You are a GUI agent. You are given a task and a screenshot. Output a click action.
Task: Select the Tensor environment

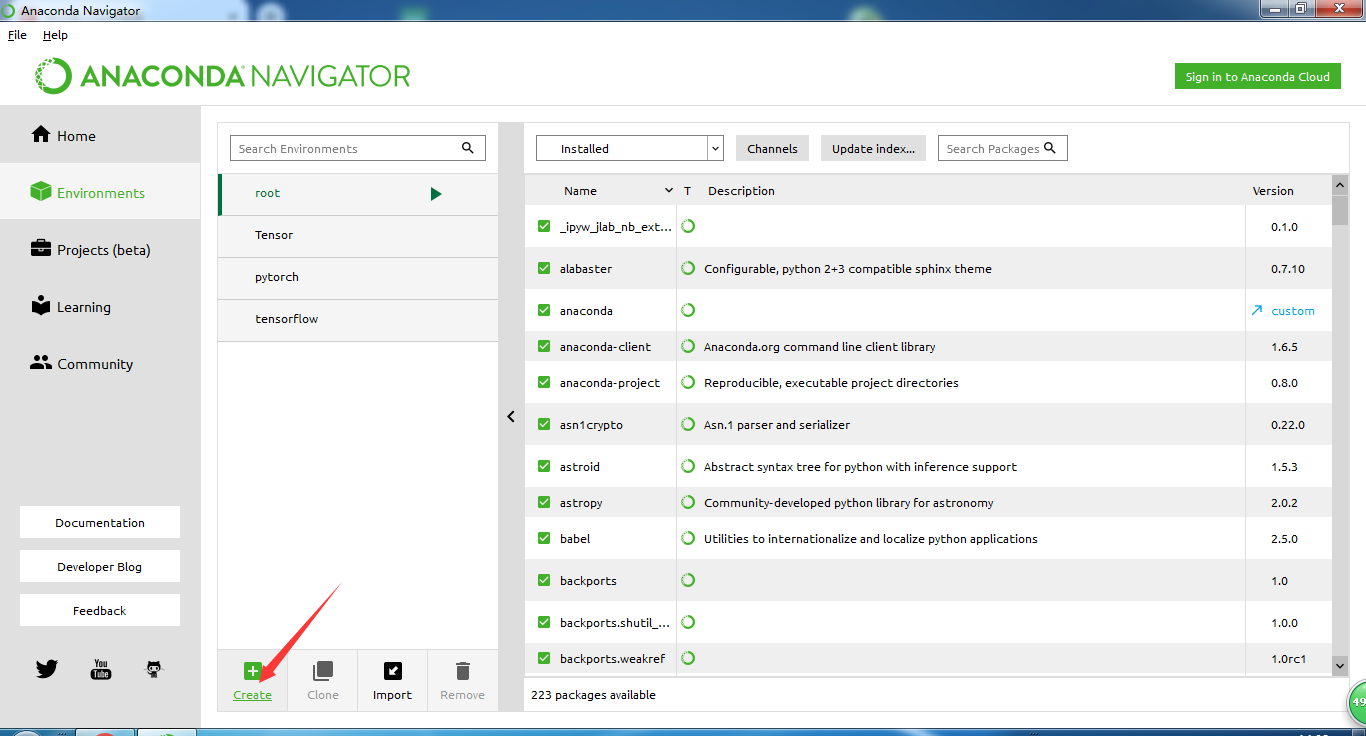point(358,235)
